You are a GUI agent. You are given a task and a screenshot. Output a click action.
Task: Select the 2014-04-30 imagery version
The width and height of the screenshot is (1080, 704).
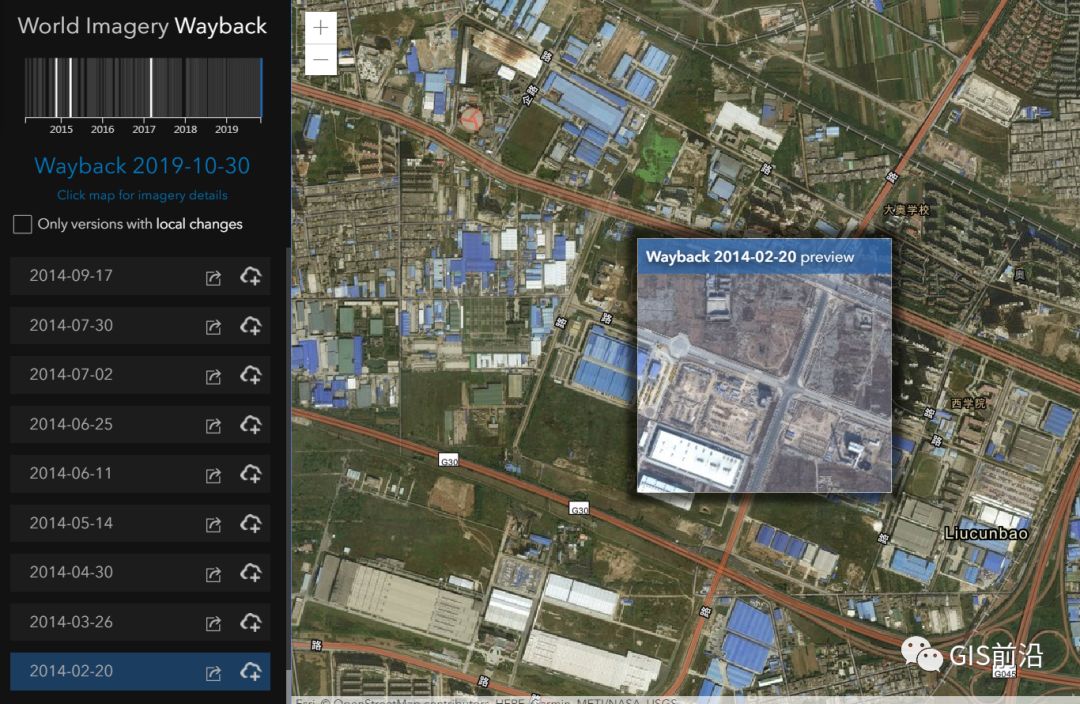coord(71,573)
